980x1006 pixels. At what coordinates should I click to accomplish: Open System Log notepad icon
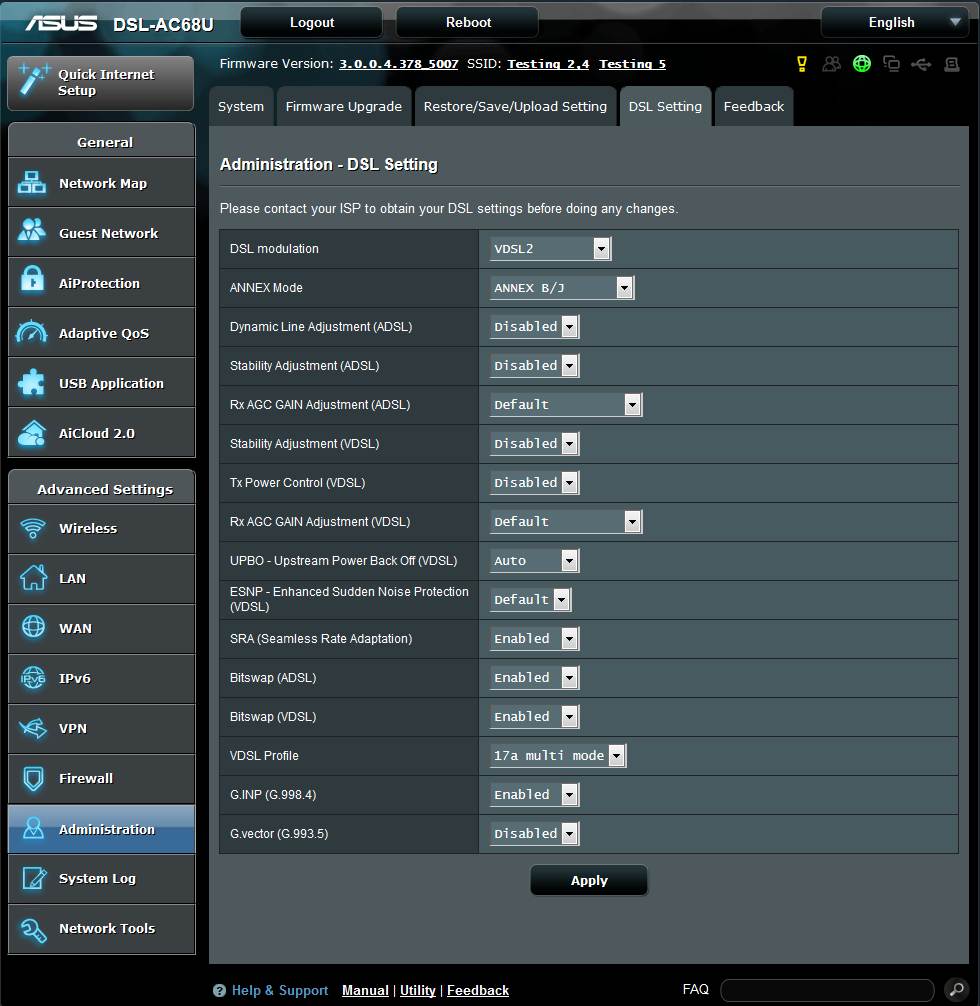[x=34, y=878]
